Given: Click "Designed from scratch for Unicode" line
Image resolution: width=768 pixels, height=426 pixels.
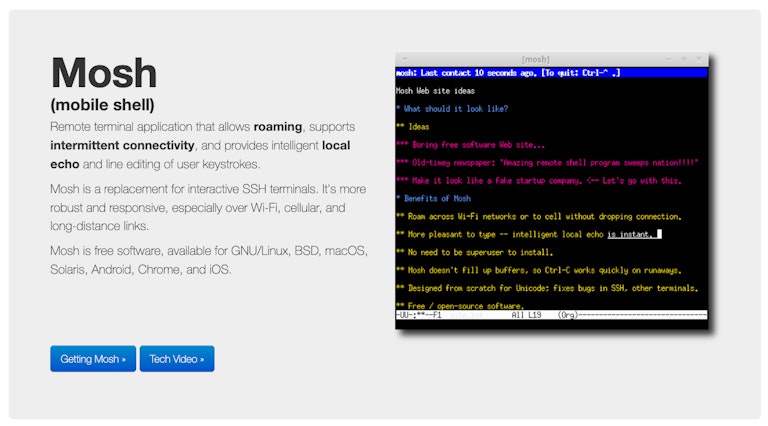Looking at the screenshot, I should pos(547,288).
